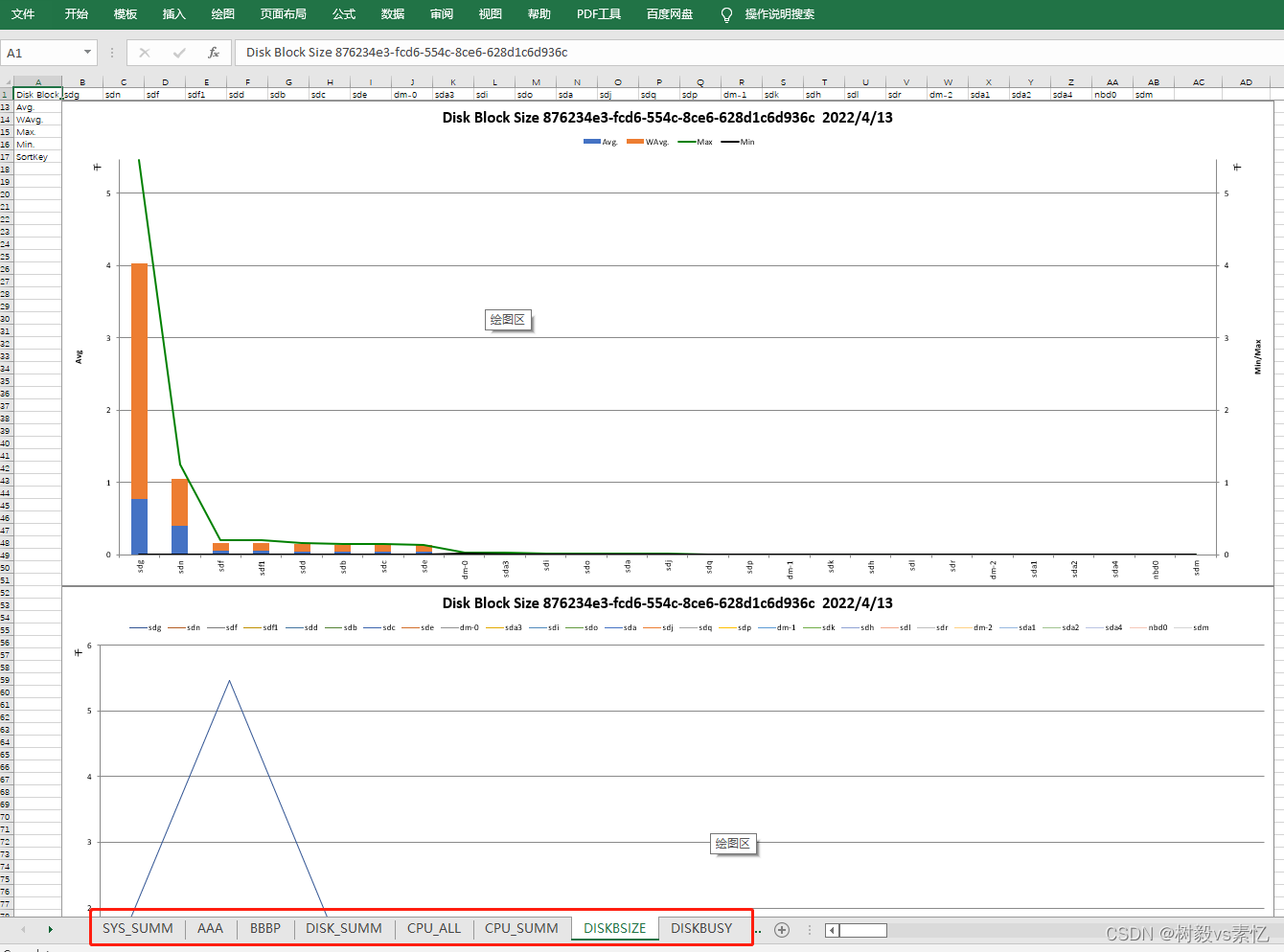Open the 审阅 ribbon tab
Image resolution: width=1284 pixels, height=952 pixels.
point(442,14)
